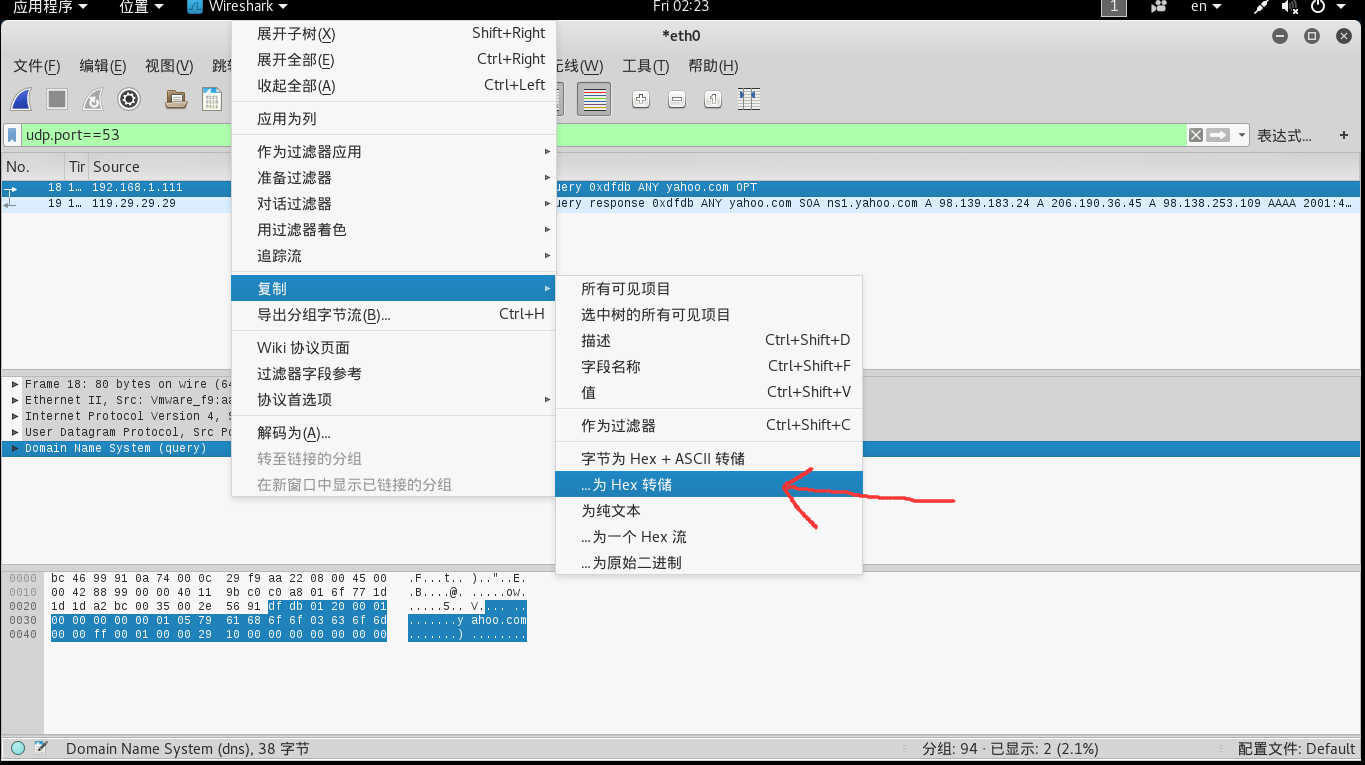The height and width of the screenshot is (765, 1365).
Task: Open 过滤器字段参考
Action: tap(394, 374)
